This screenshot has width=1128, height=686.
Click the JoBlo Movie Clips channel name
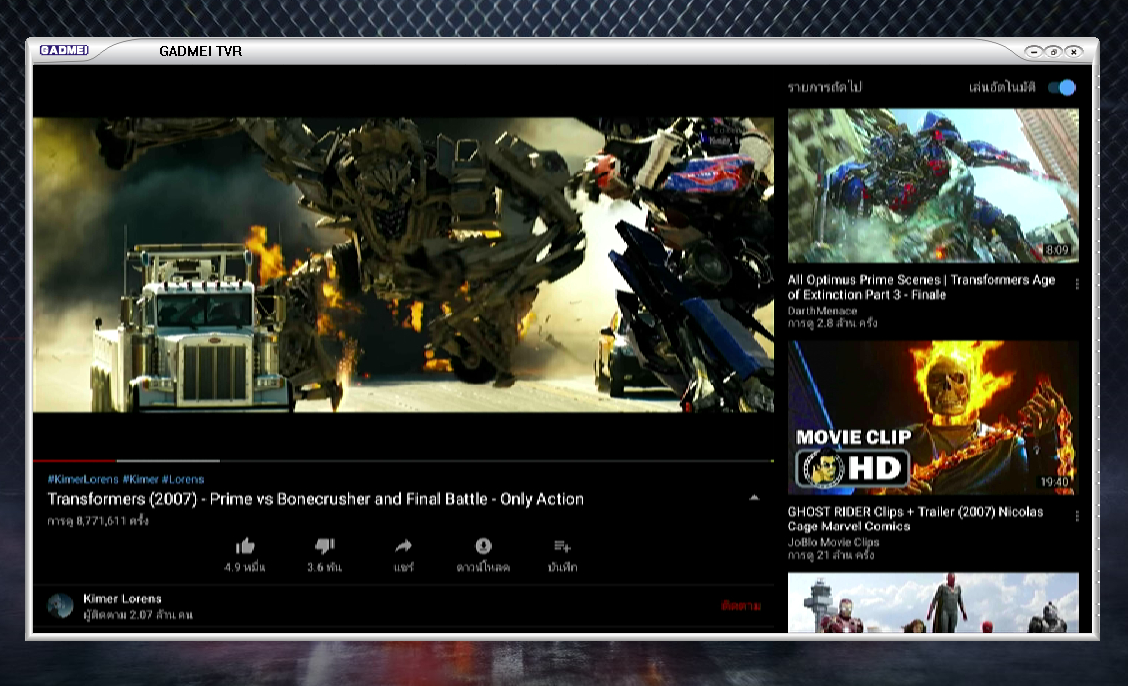[x=833, y=542]
